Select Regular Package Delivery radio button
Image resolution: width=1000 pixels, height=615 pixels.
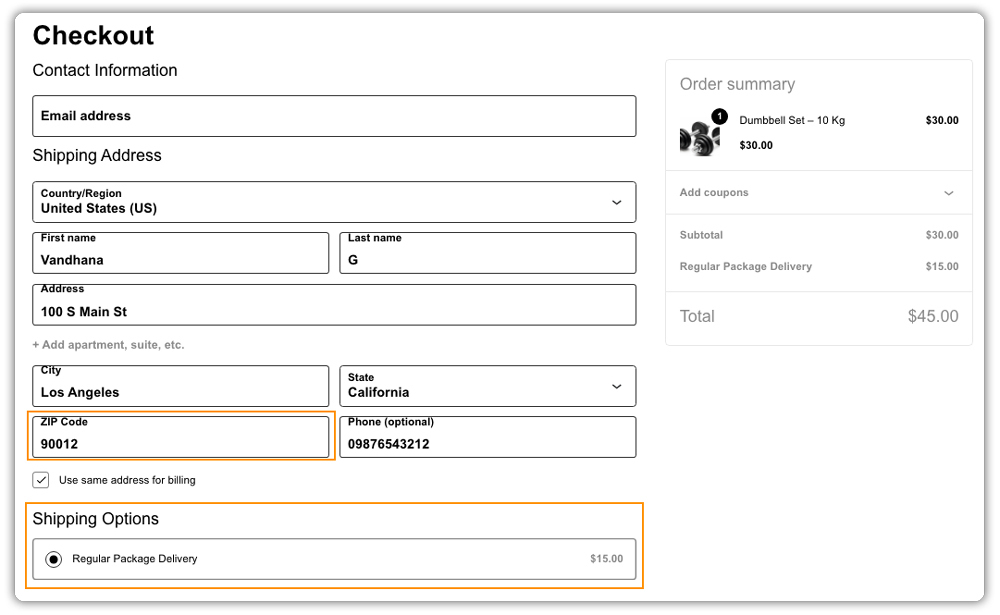click(54, 559)
